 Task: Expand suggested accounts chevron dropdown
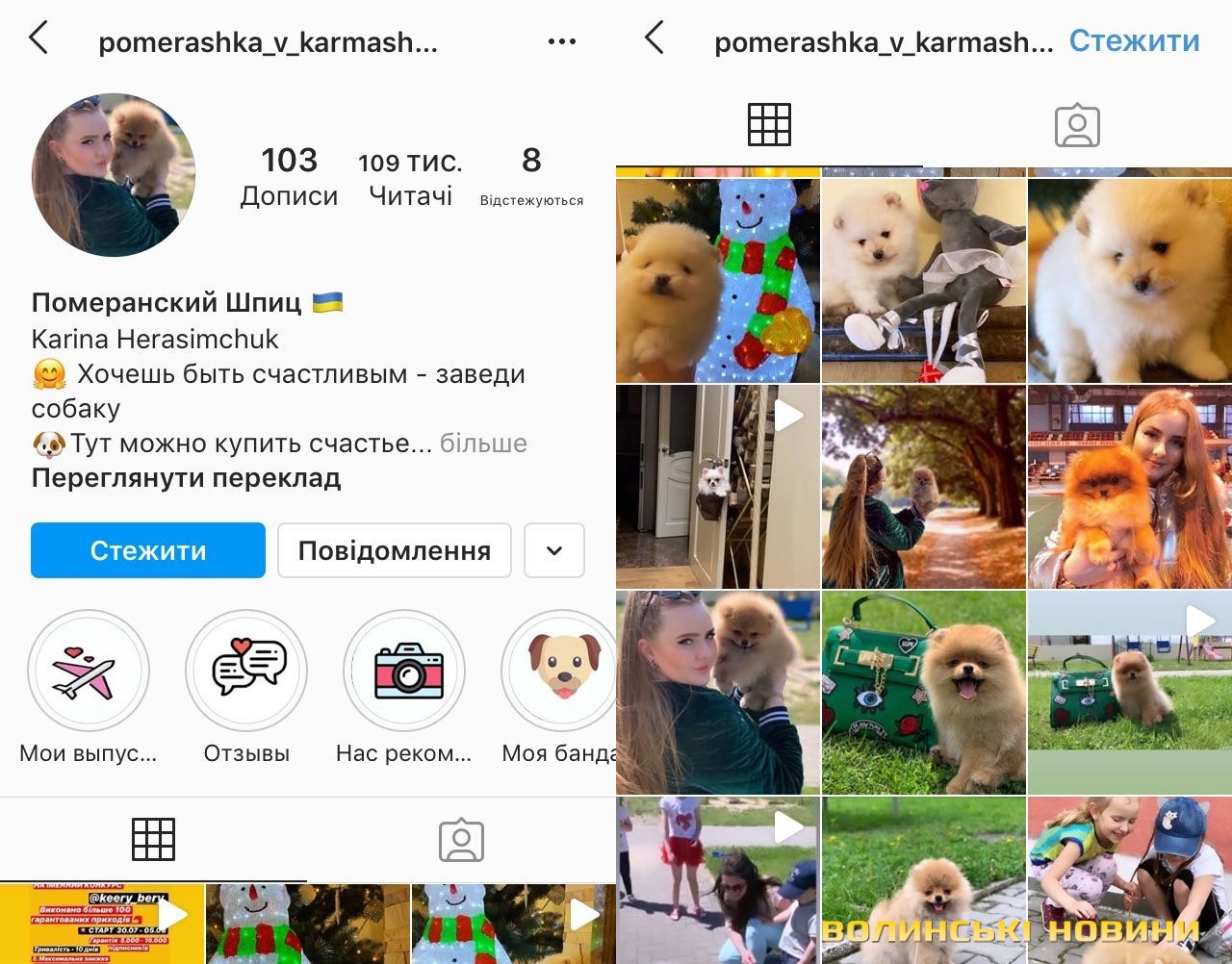coord(554,550)
